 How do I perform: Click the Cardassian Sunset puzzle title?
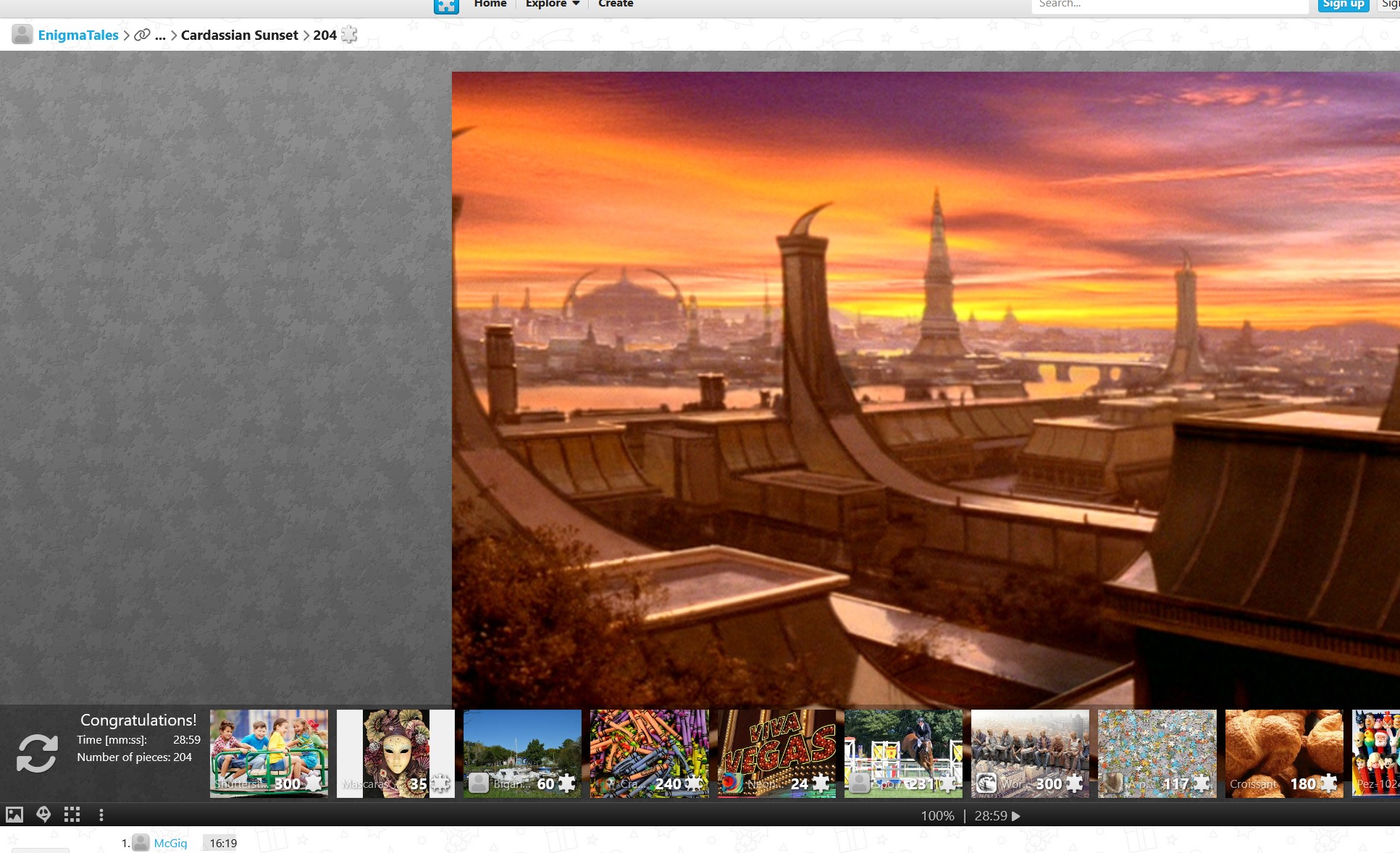[x=240, y=35]
